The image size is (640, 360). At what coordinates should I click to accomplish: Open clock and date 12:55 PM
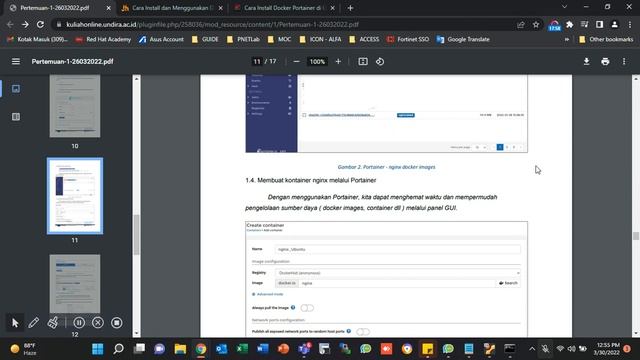point(606,349)
